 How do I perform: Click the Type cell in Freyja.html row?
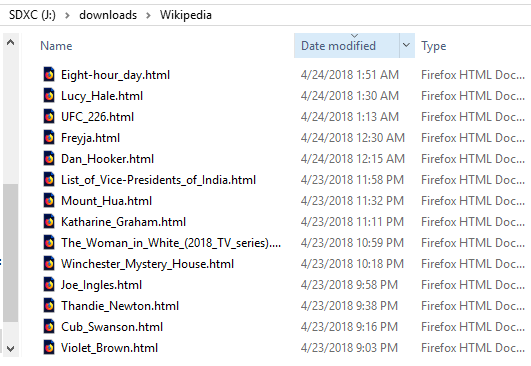(473, 138)
